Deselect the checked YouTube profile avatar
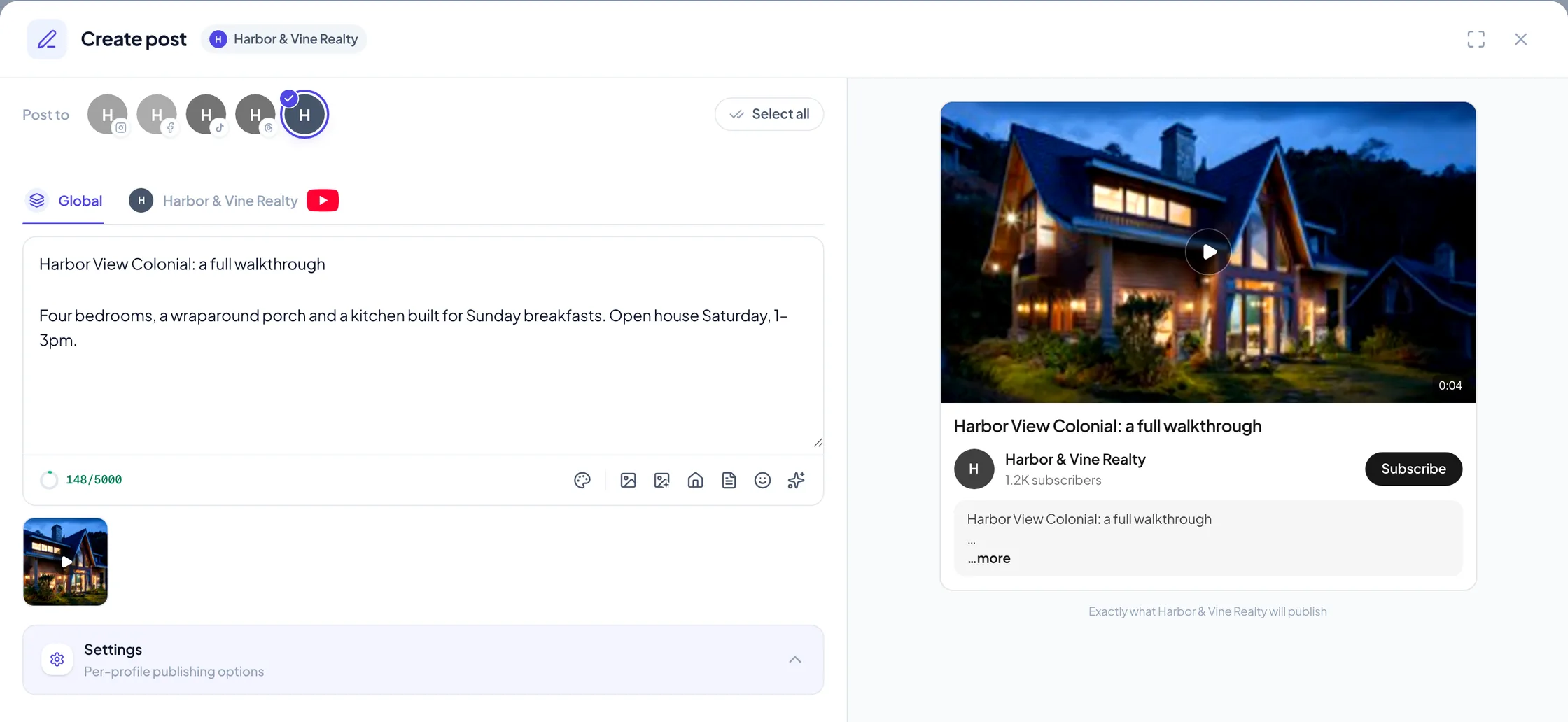This screenshot has width=1568, height=722. coord(304,114)
